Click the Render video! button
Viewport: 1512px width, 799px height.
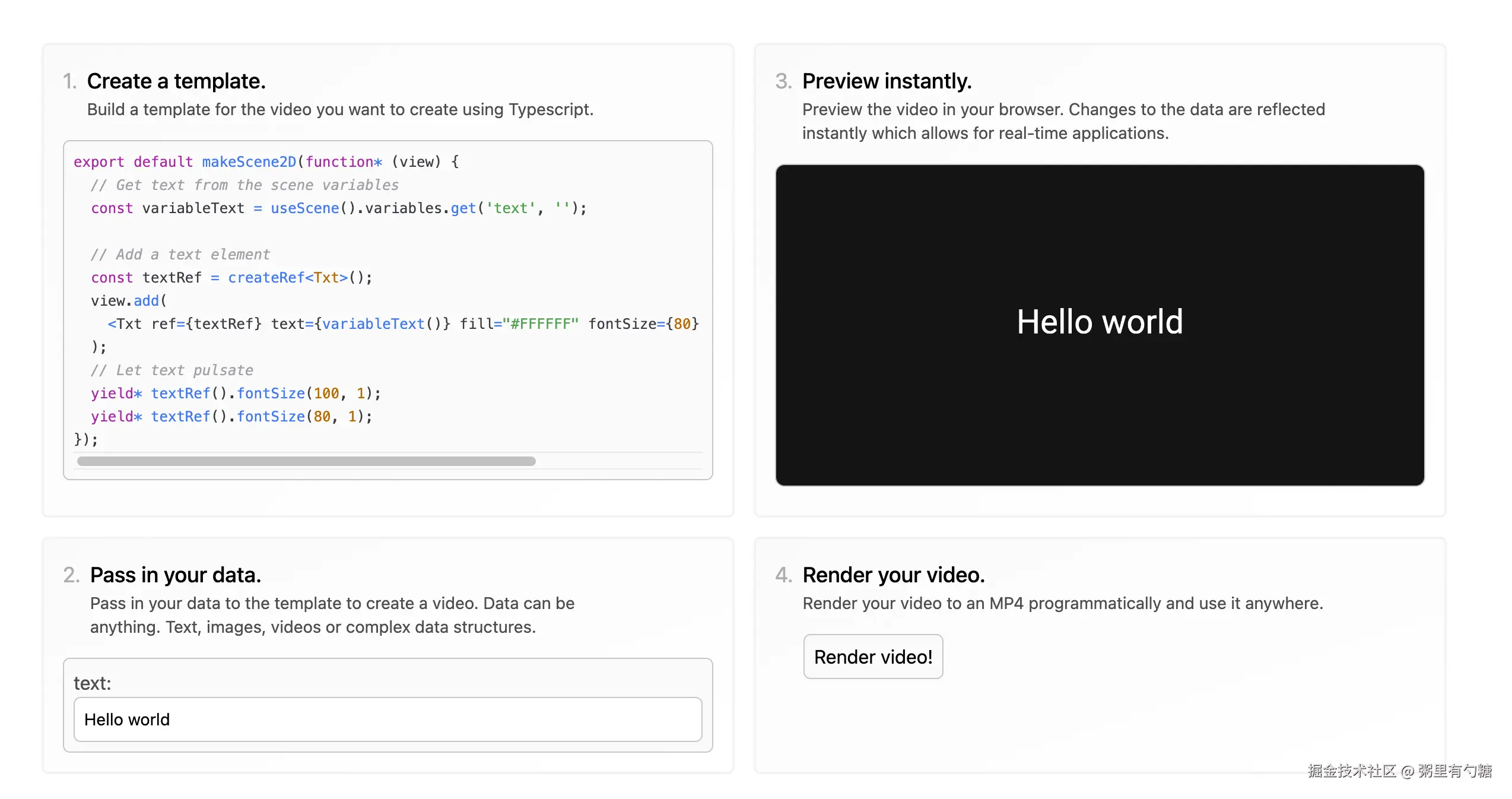coord(872,657)
